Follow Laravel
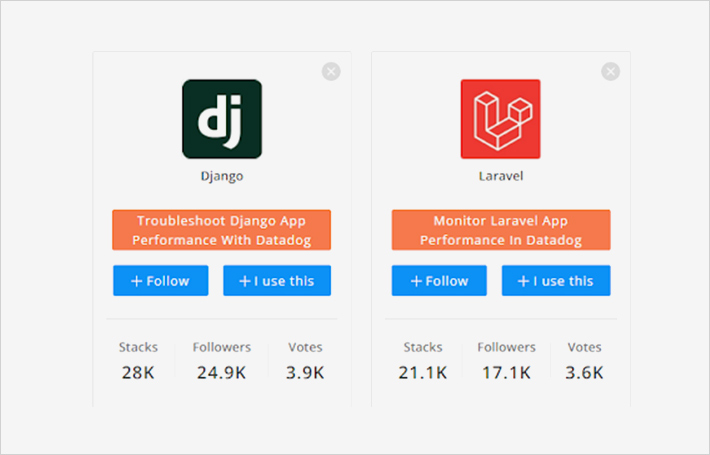Image resolution: width=710 pixels, height=455 pixels. [x=439, y=281]
